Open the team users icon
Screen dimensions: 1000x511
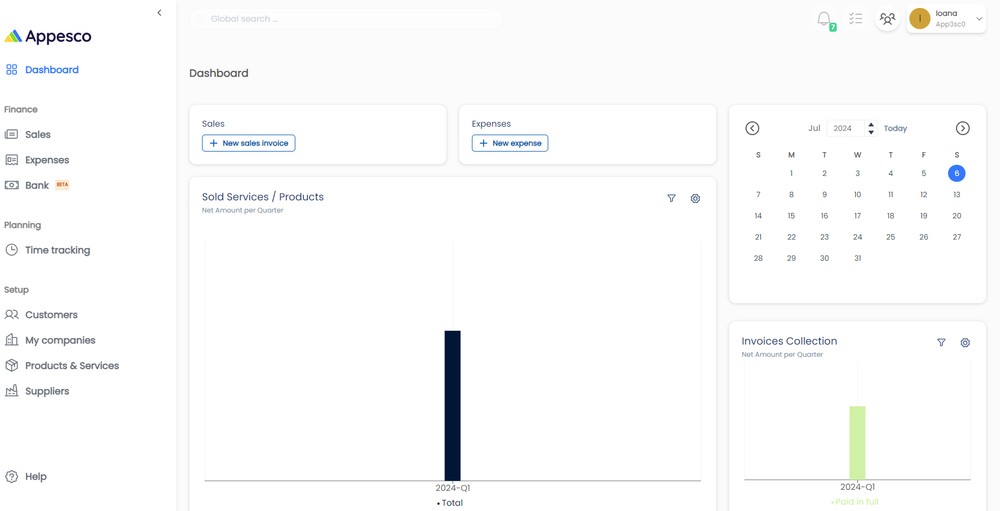tap(887, 19)
